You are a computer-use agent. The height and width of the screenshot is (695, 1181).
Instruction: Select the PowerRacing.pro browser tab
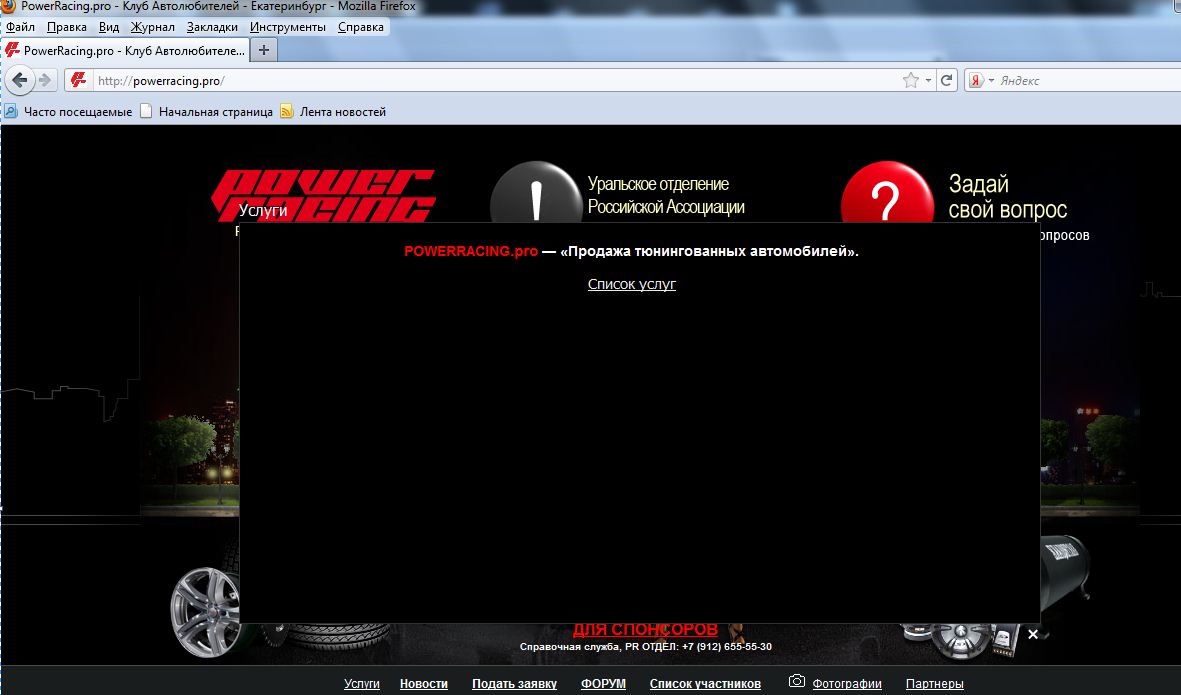[x=125, y=50]
